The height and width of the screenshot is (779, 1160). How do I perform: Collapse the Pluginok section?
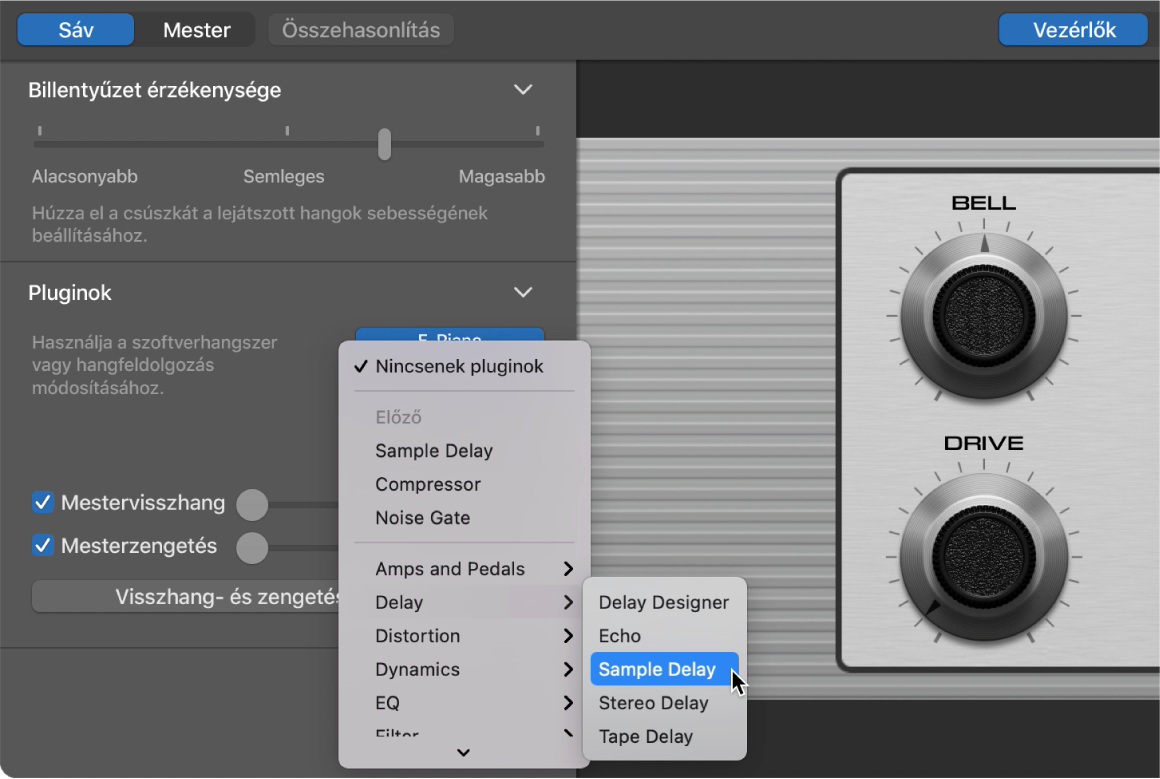click(x=521, y=292)
